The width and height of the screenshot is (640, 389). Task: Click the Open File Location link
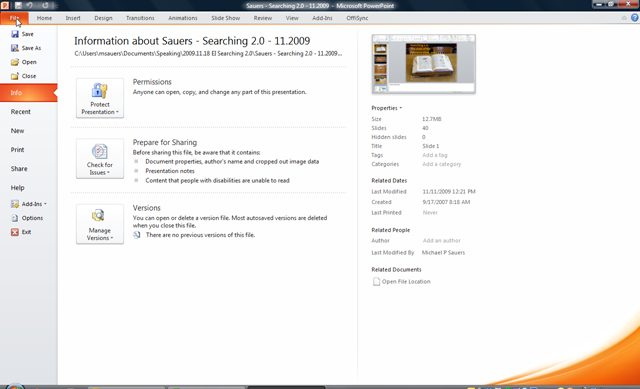[x=406, y=282]
